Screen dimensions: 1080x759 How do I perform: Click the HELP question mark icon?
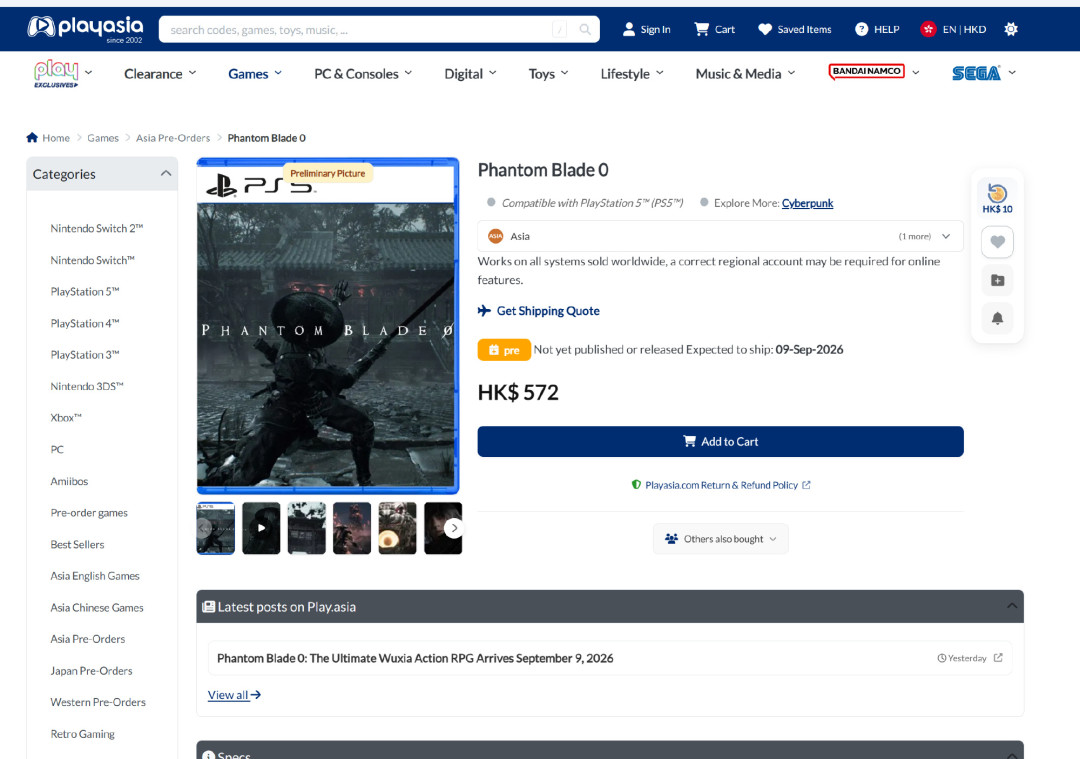tap(861, 29)
